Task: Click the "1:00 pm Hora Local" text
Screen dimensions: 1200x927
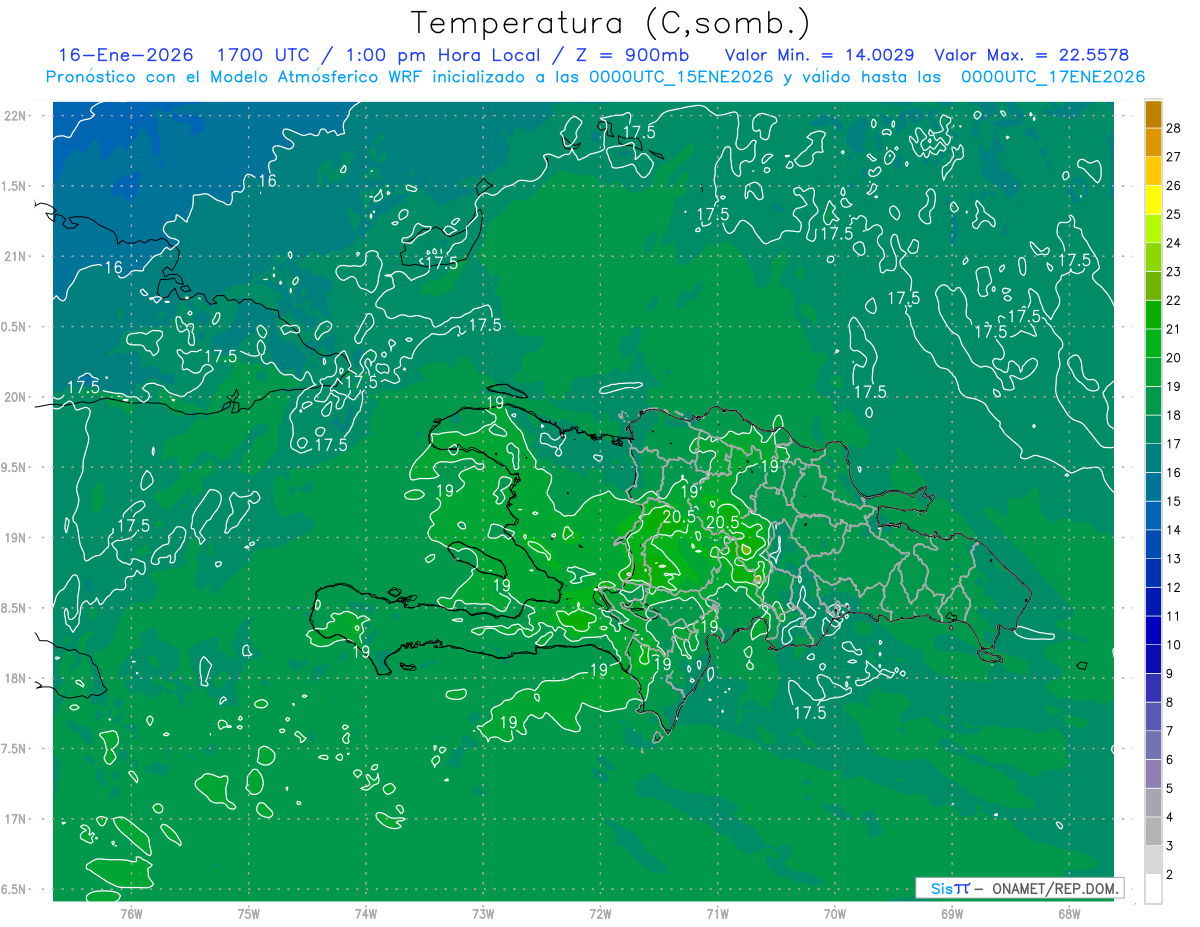Action: click(445, 55)
